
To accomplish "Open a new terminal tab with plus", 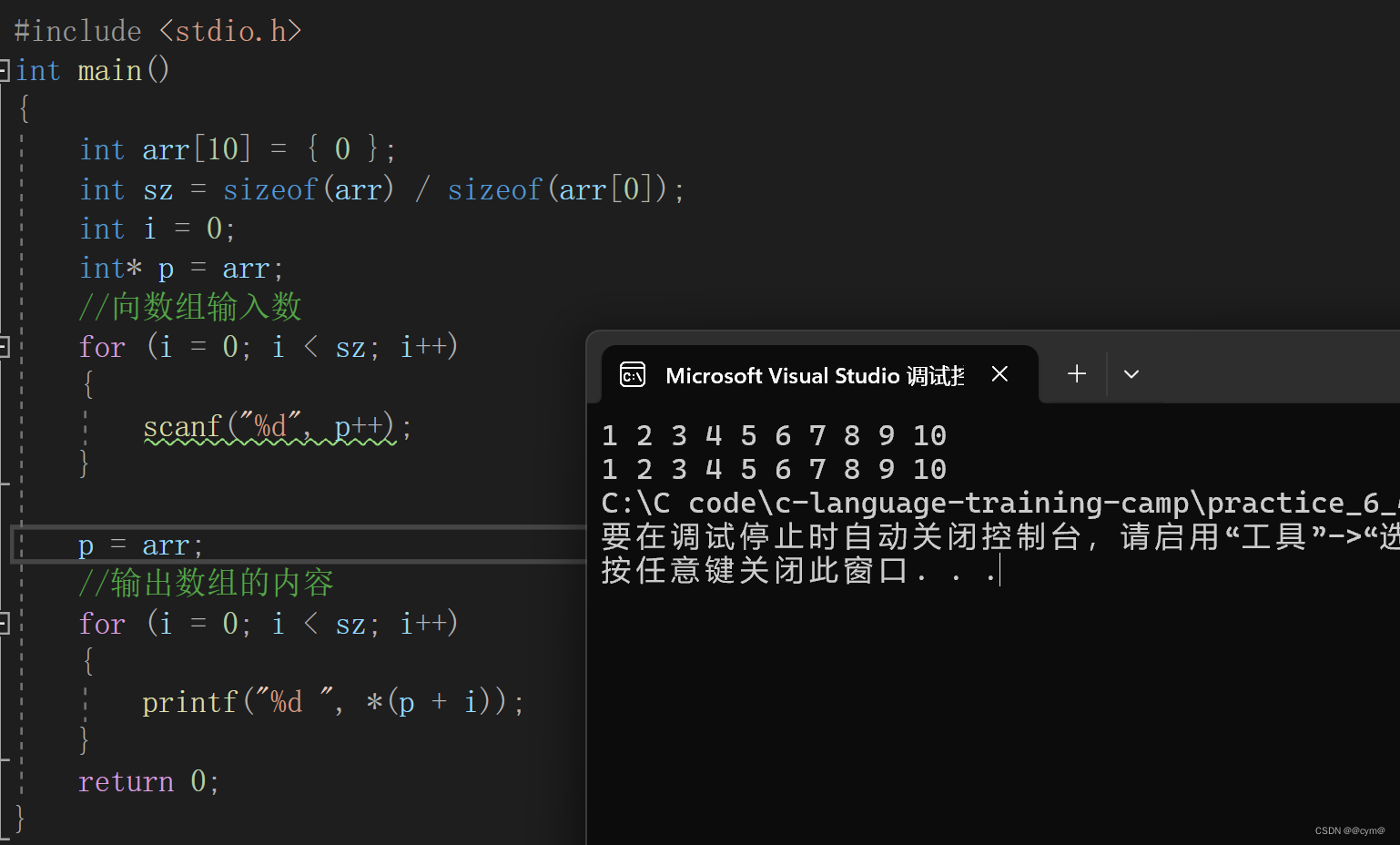I will [1077, 374].
